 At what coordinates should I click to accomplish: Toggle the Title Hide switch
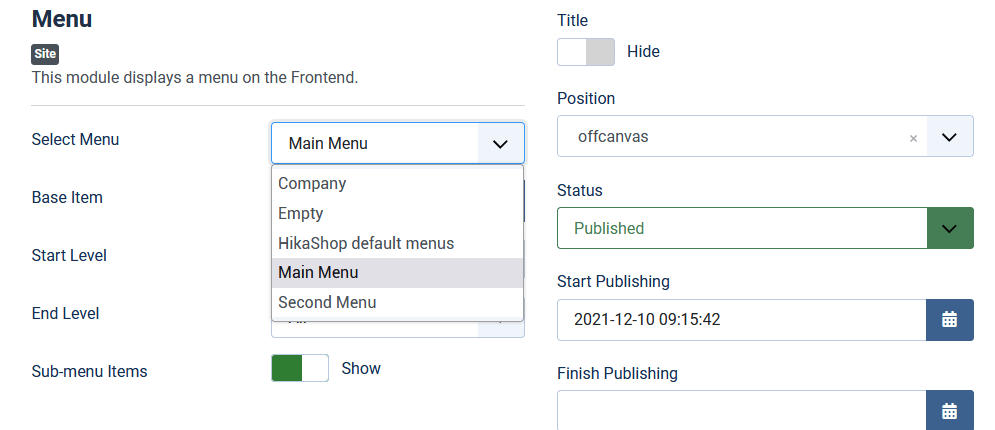click(586, 52)
